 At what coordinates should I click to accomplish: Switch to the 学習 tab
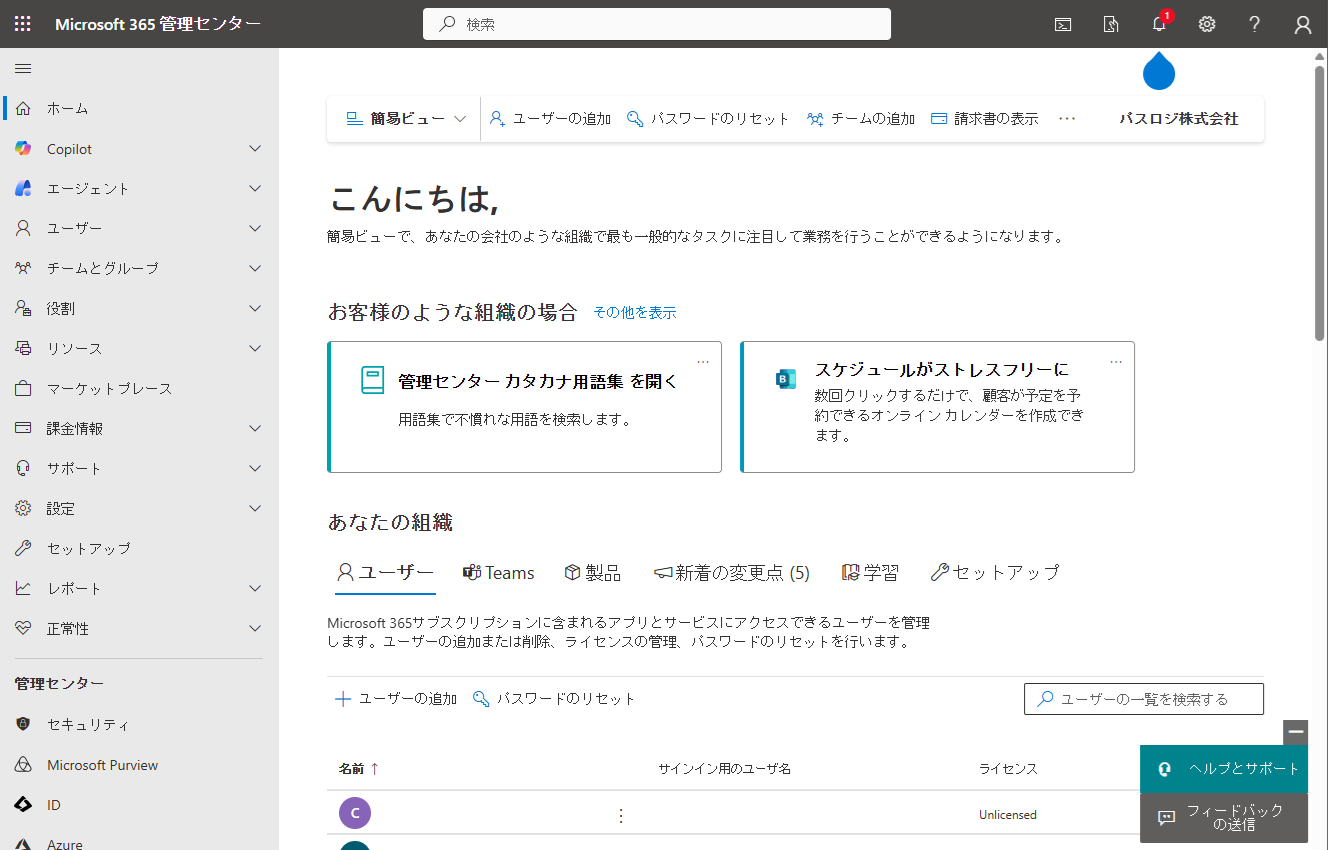pyautogui.click(x=870, y=573)
